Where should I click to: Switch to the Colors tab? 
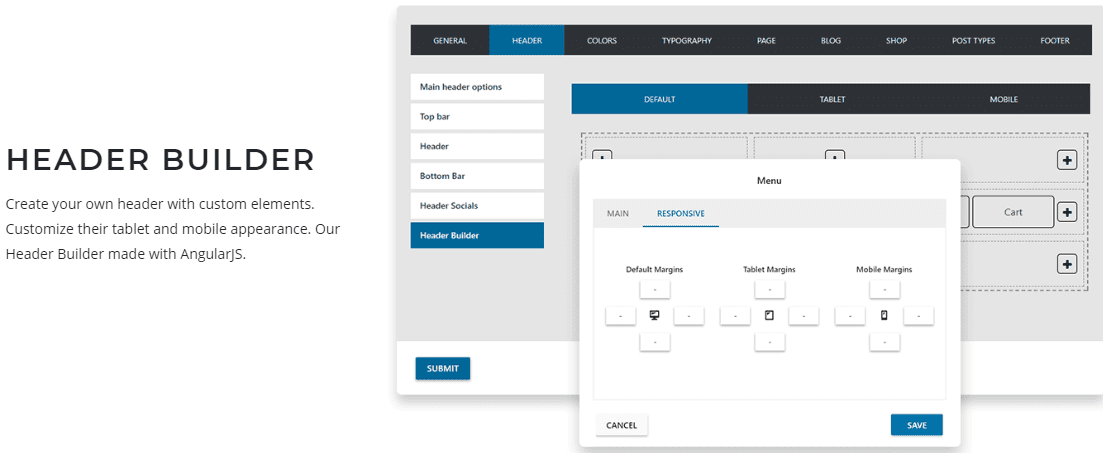[x=602, y=41]
